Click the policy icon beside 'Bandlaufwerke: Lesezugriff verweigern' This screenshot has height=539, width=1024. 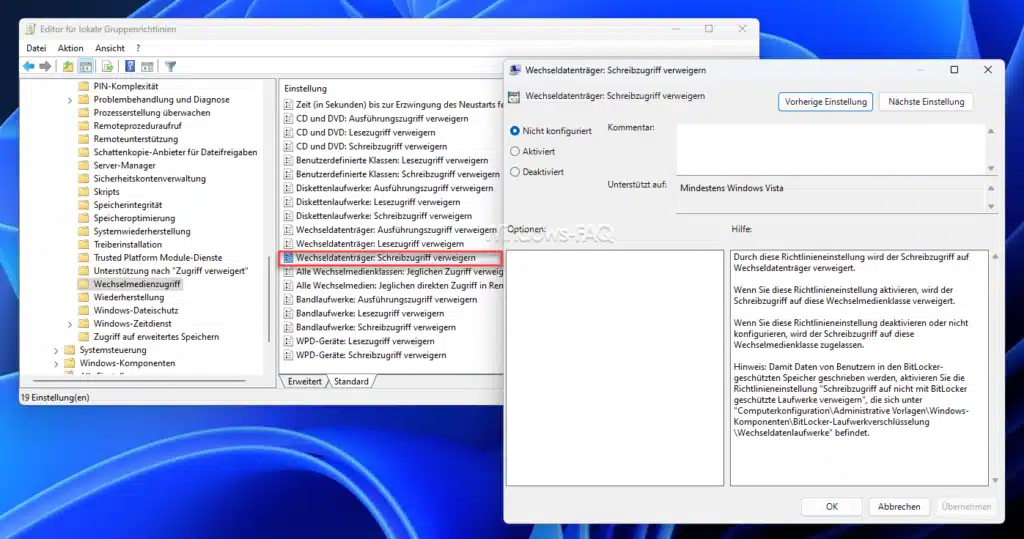289,314
